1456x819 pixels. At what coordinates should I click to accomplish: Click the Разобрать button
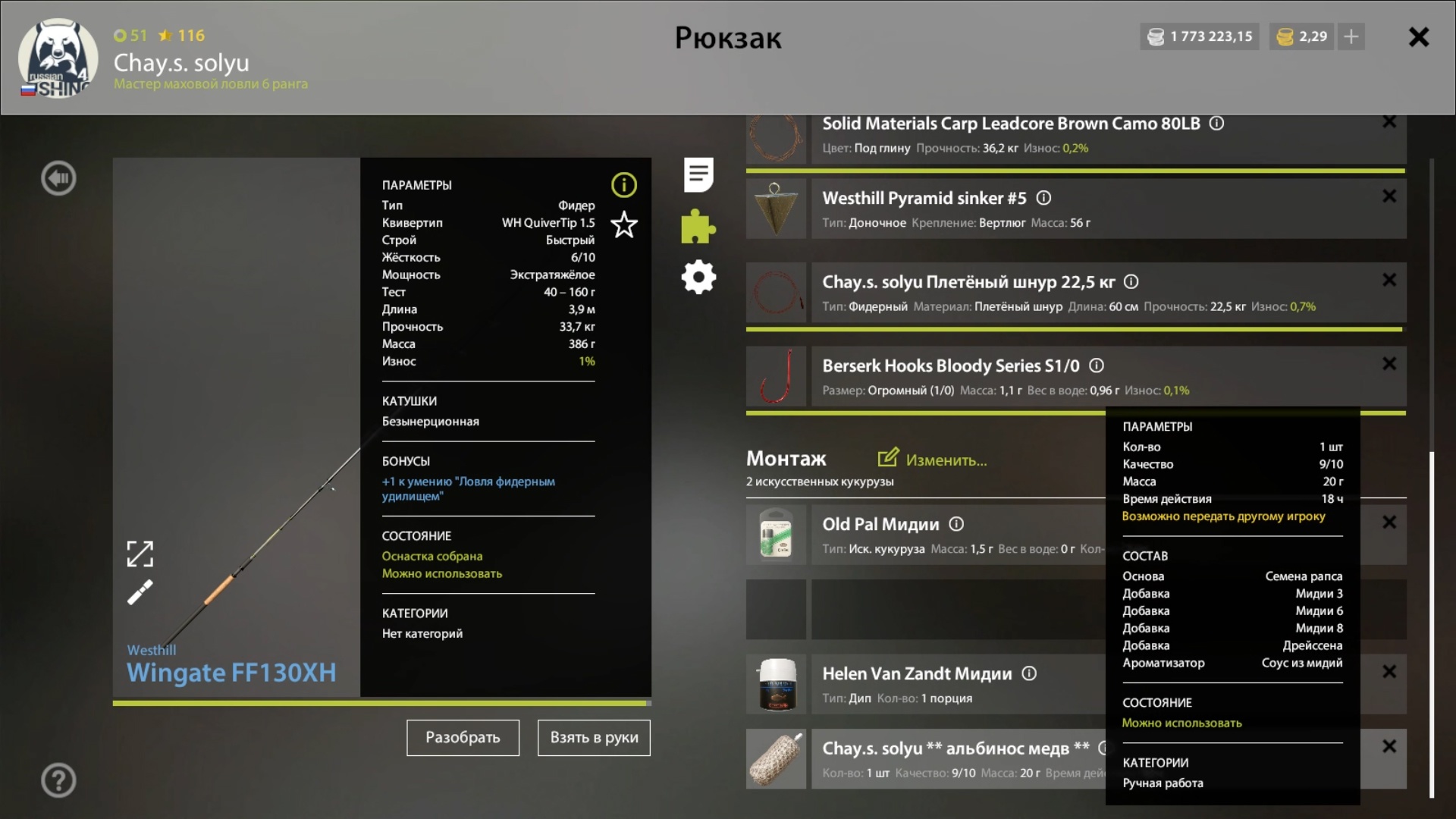point(463,737)
